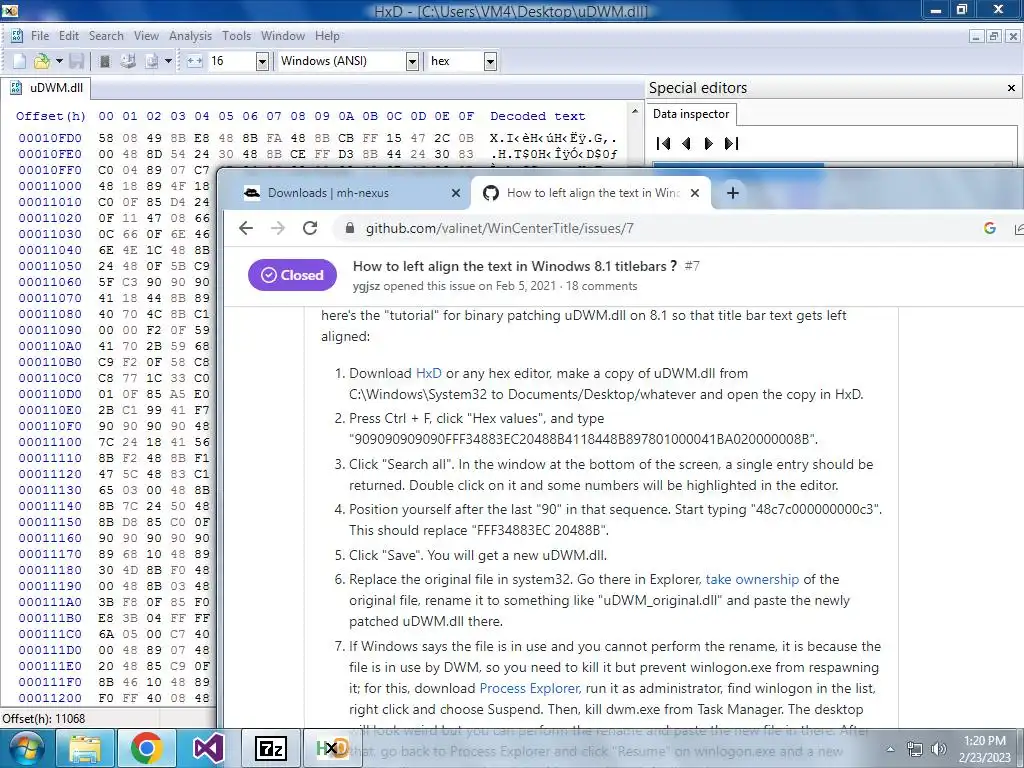Click the browser Back arrow
The image size is (1024, 768).
(x=246, y=228)
